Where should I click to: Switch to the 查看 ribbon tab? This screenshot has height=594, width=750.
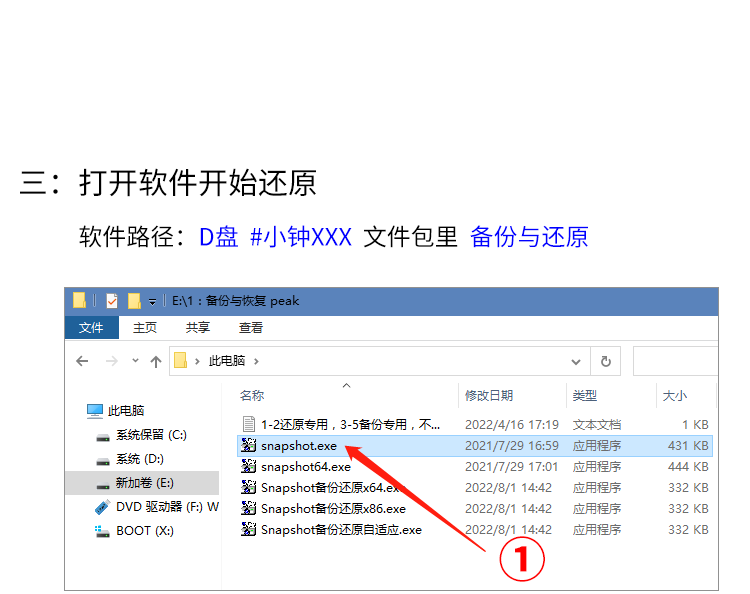(x=251, y=328)
